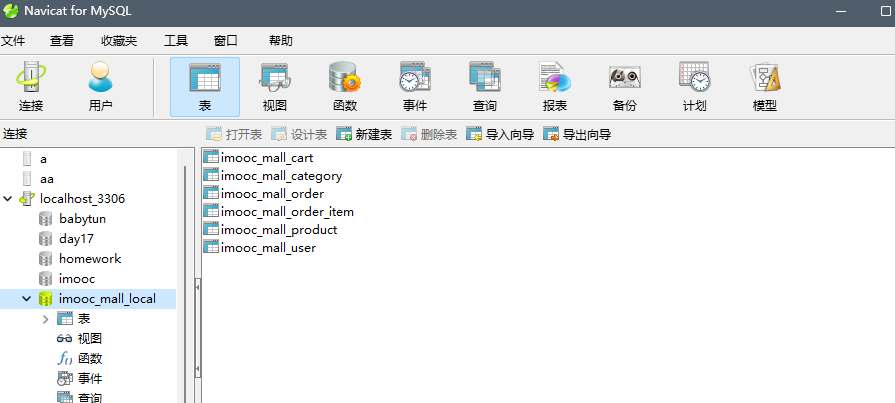Launch 导出向导 (Export Wizard)
This screenshot has width=895, height=403.
[x=578, y=135]
